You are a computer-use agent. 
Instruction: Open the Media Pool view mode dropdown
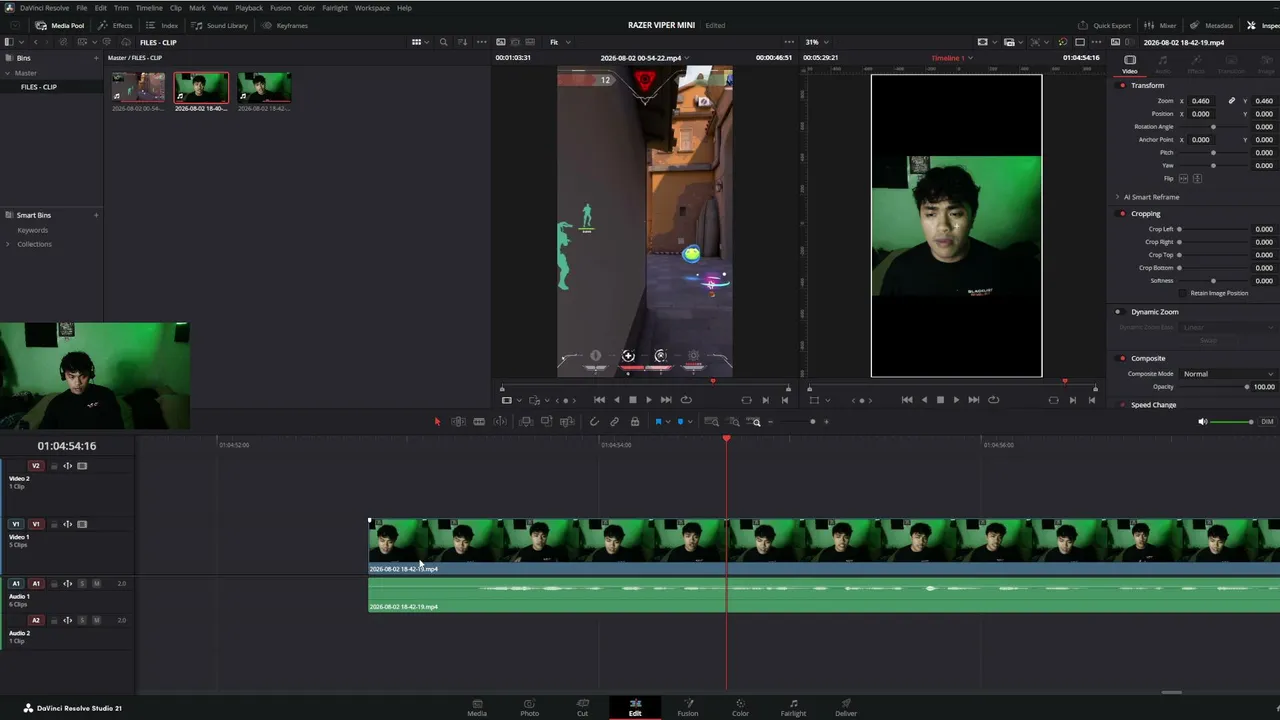[420, 42]
